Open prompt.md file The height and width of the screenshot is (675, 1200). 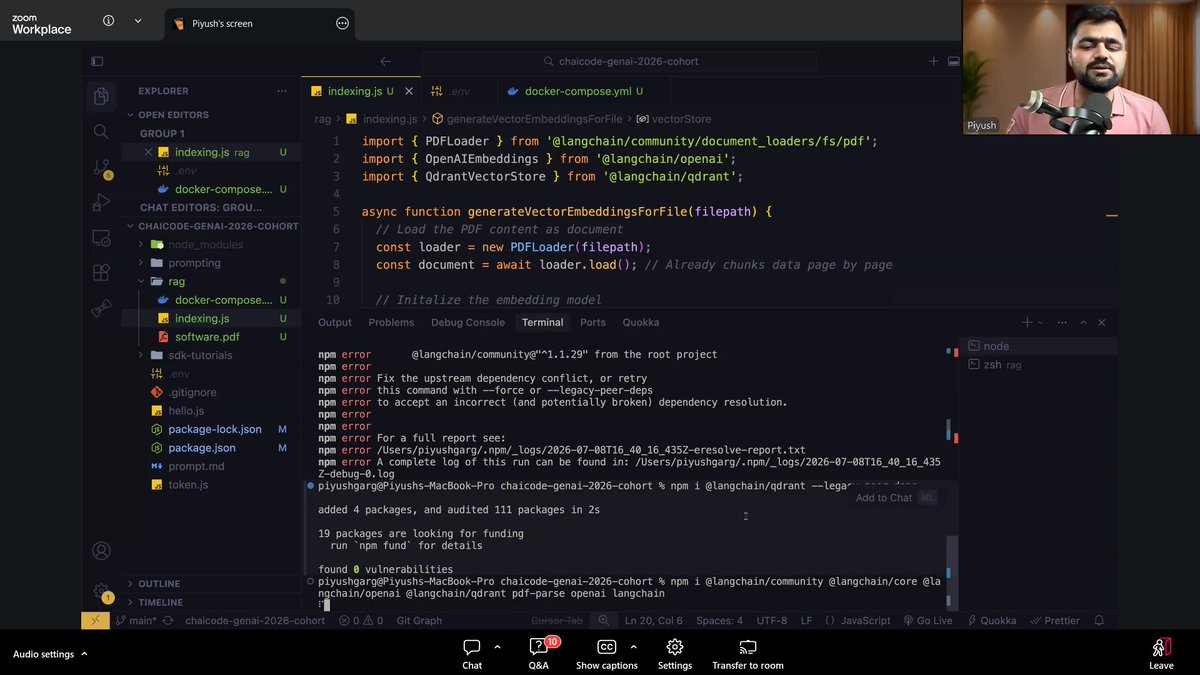pyautogui.click(x=196, y=466)
